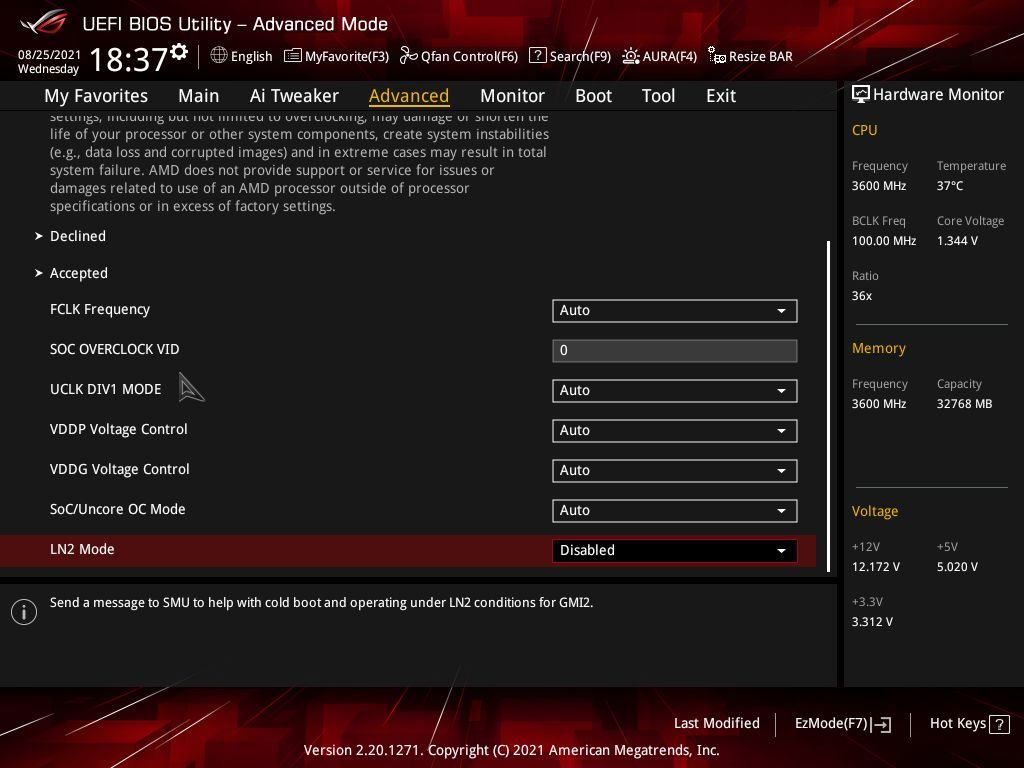The width and height of the screenshot is (1024, 768).
Task: Click Qfan Control(F6) button
Action: pyautogui.click(x=458, y=56)
